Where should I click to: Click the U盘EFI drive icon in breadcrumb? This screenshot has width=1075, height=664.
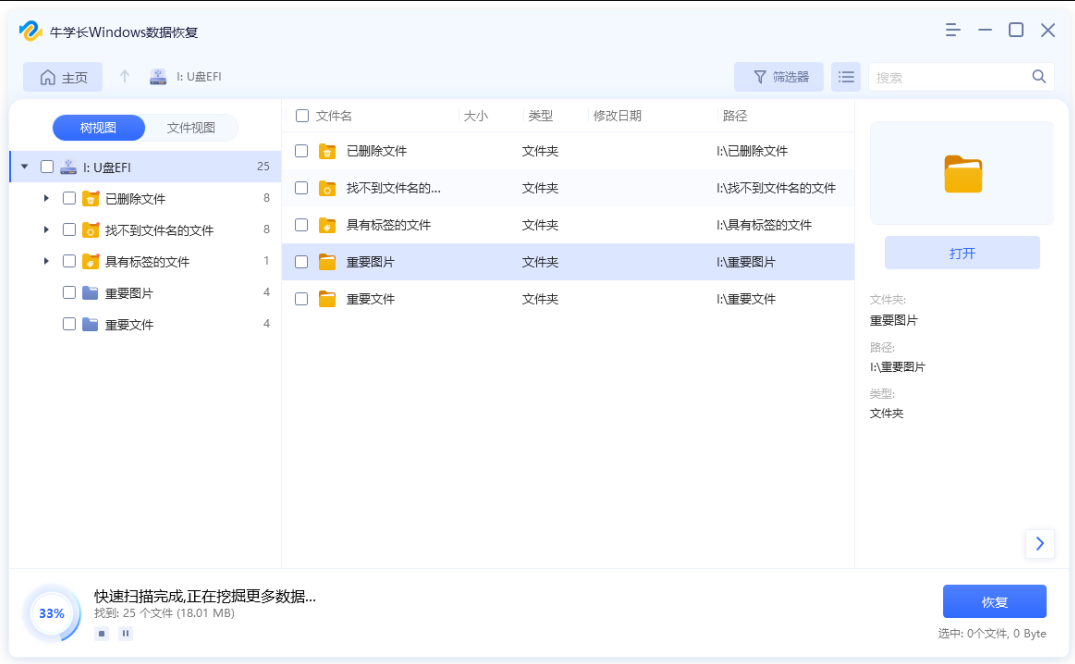coord(158,77)
